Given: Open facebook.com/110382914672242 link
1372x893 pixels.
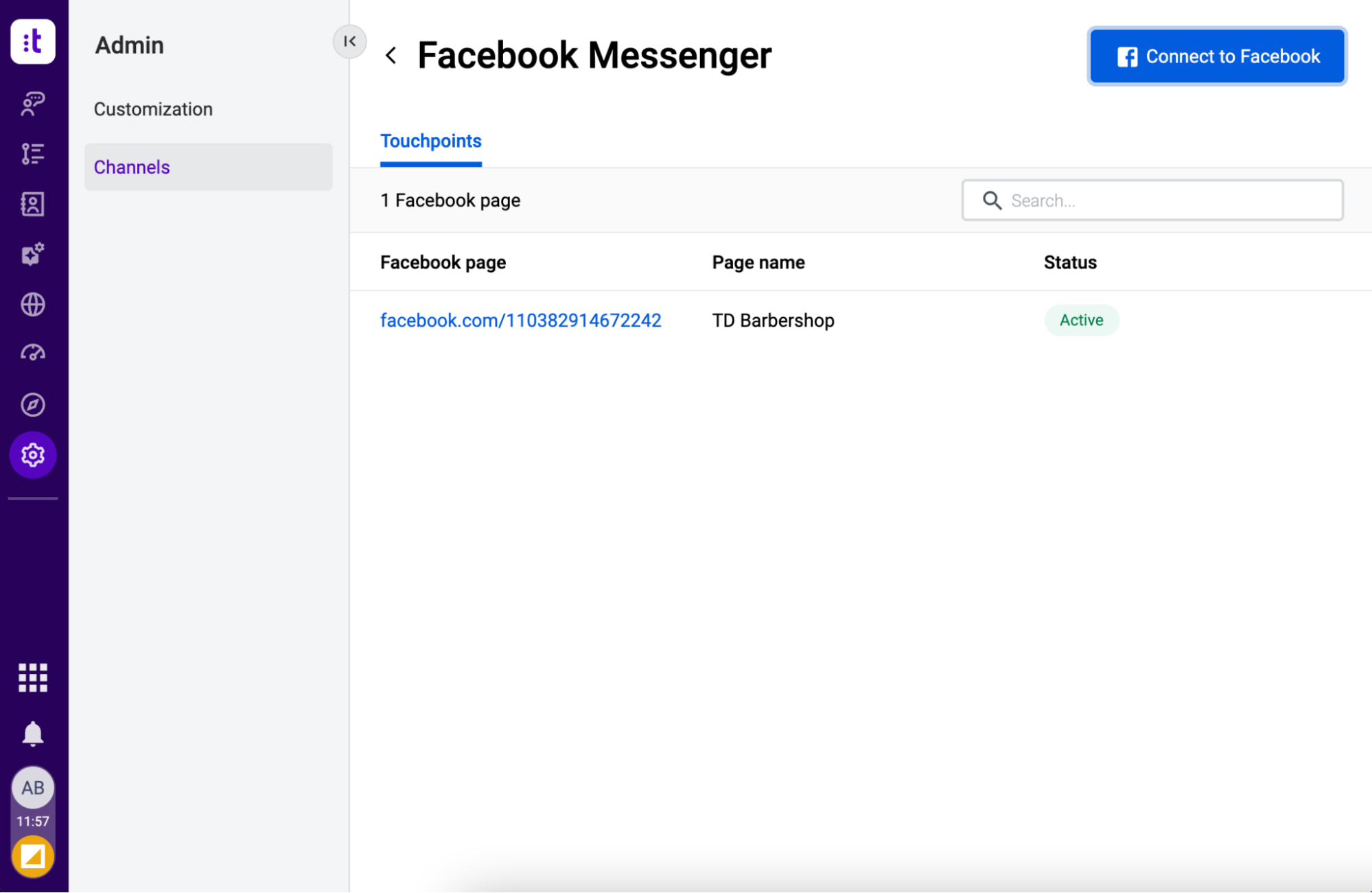Looking at the screenshot, I should [x=520, y=321].
